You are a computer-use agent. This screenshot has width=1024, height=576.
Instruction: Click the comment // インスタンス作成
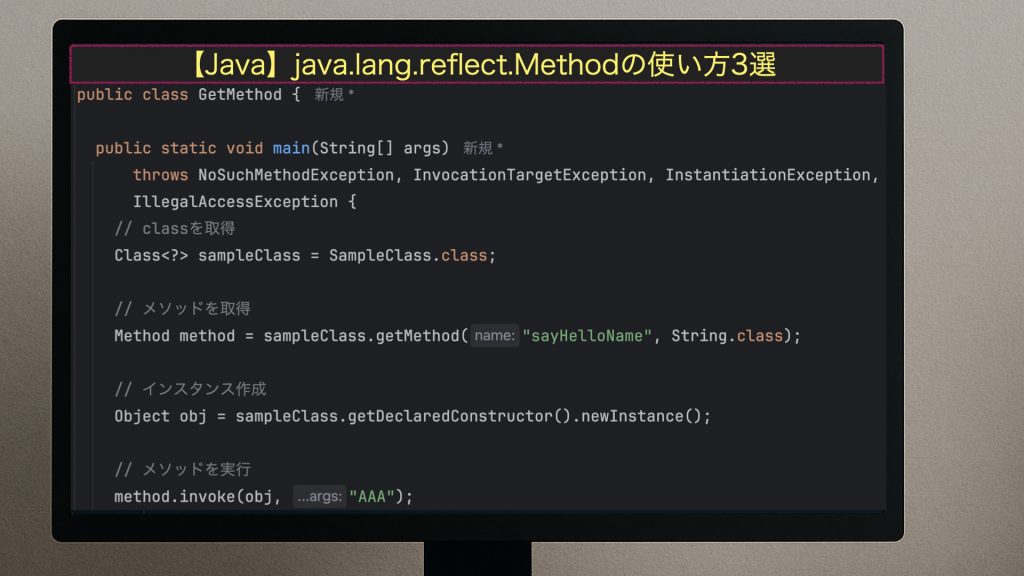click(190, 389)
